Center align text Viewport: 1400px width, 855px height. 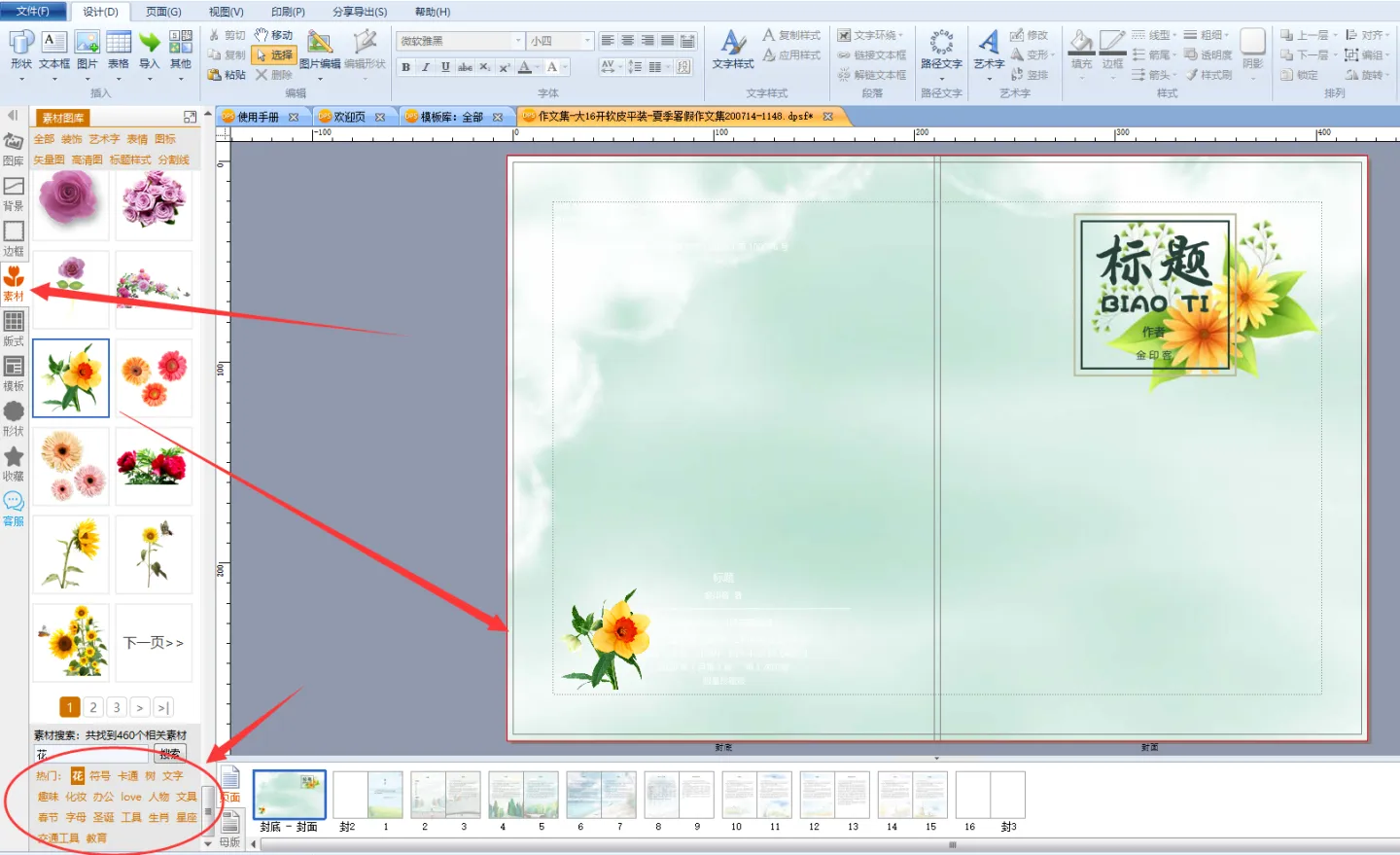click(x=627, y=41)
